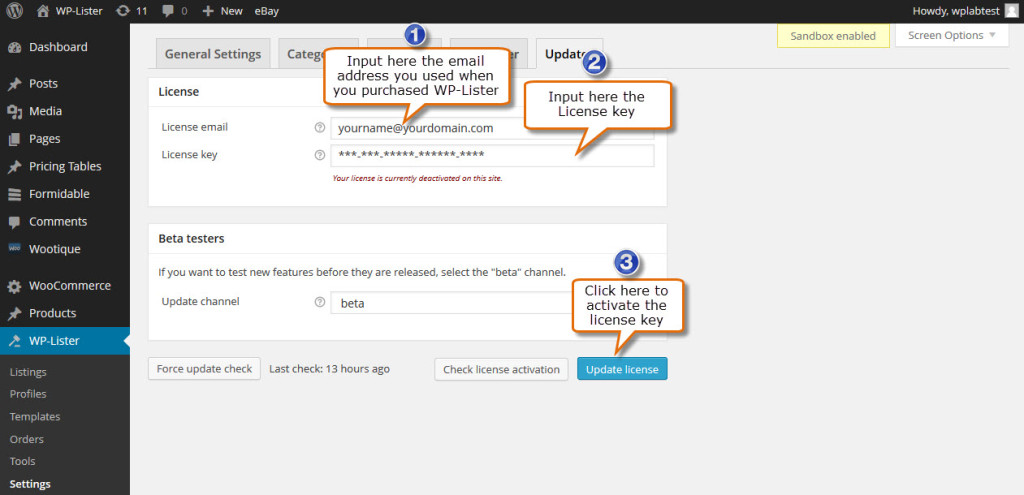Expand the Screen Options panel
This screenshot has height=495, width=1024.
(952, 35)
